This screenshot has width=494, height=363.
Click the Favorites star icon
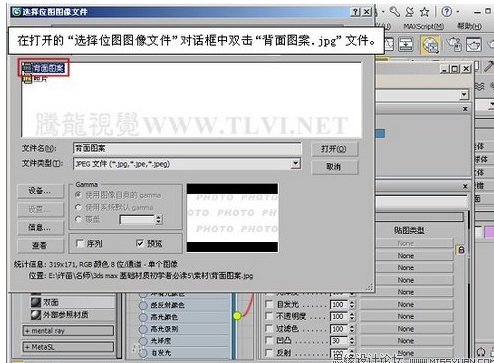pyautogui.click(x=424, y=12)
